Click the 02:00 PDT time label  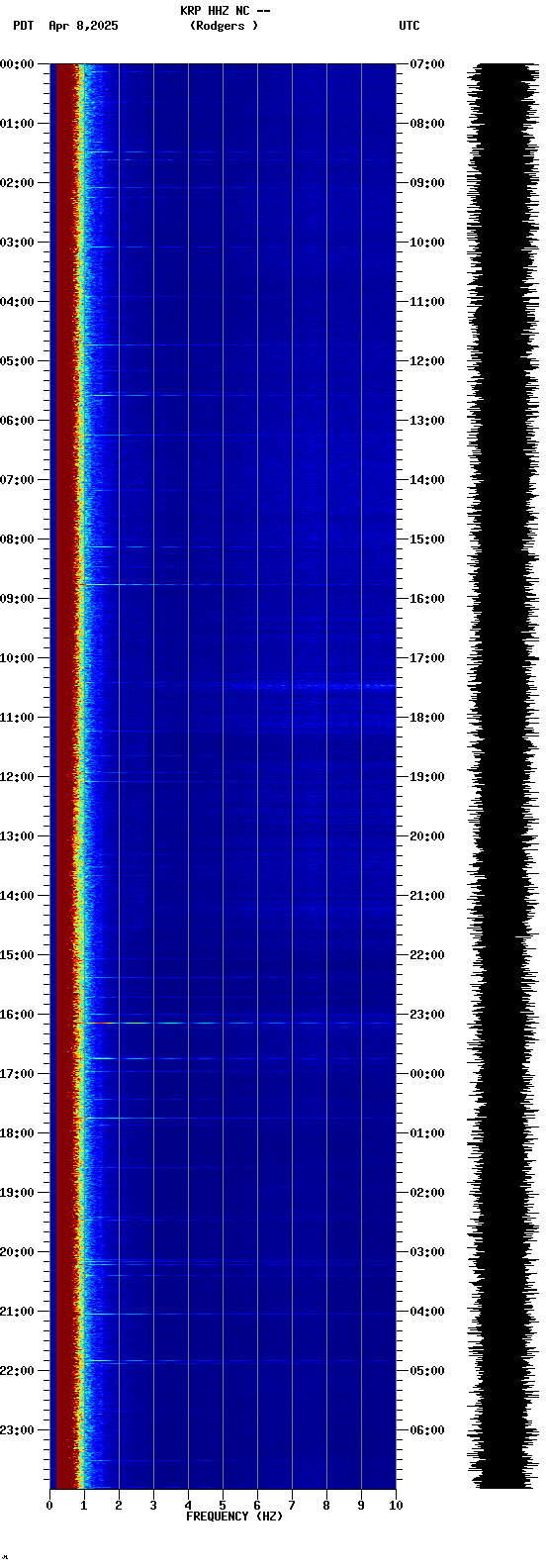tap(18, 183)
